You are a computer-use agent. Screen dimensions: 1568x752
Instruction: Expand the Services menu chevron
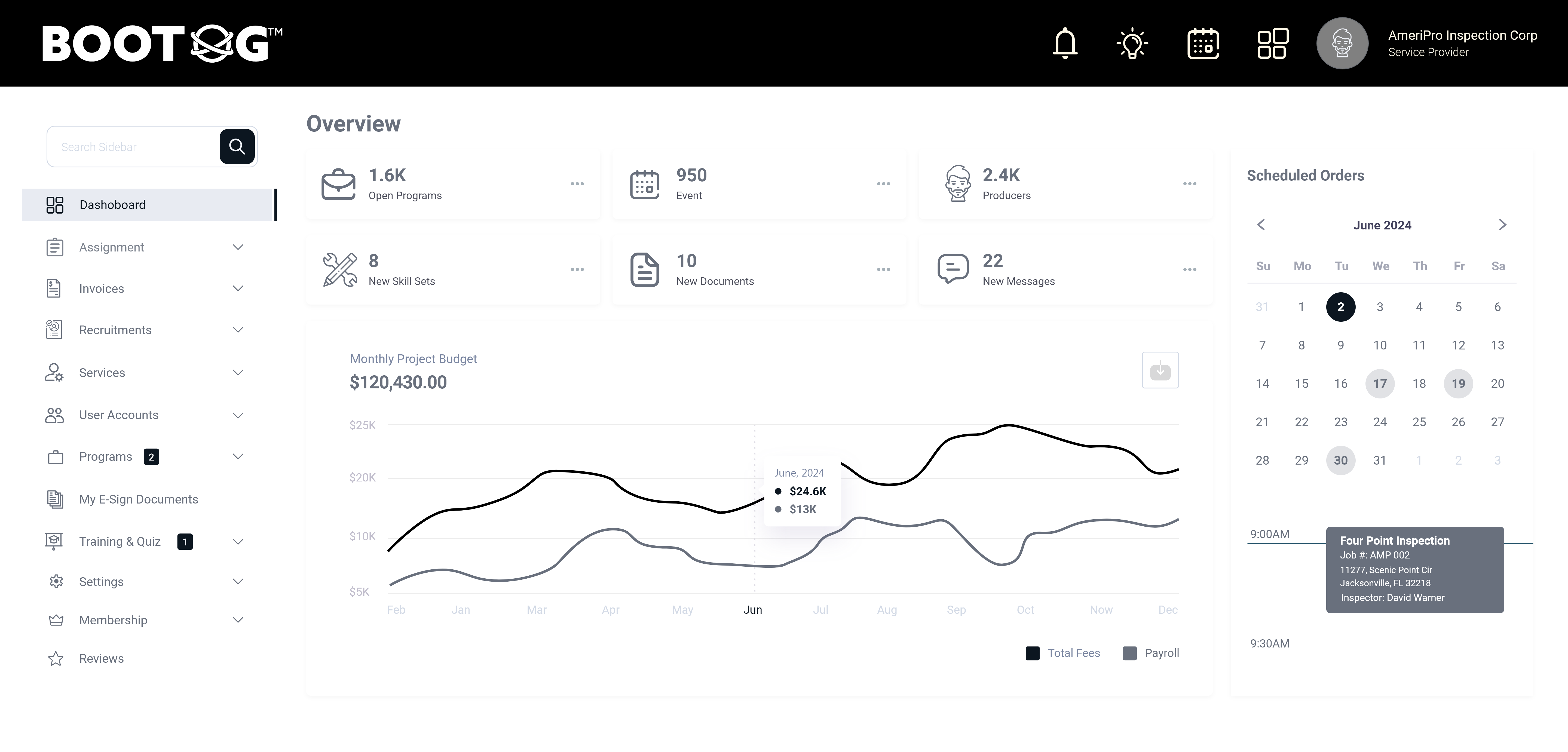pyautogui.click(x=238, y=372)
